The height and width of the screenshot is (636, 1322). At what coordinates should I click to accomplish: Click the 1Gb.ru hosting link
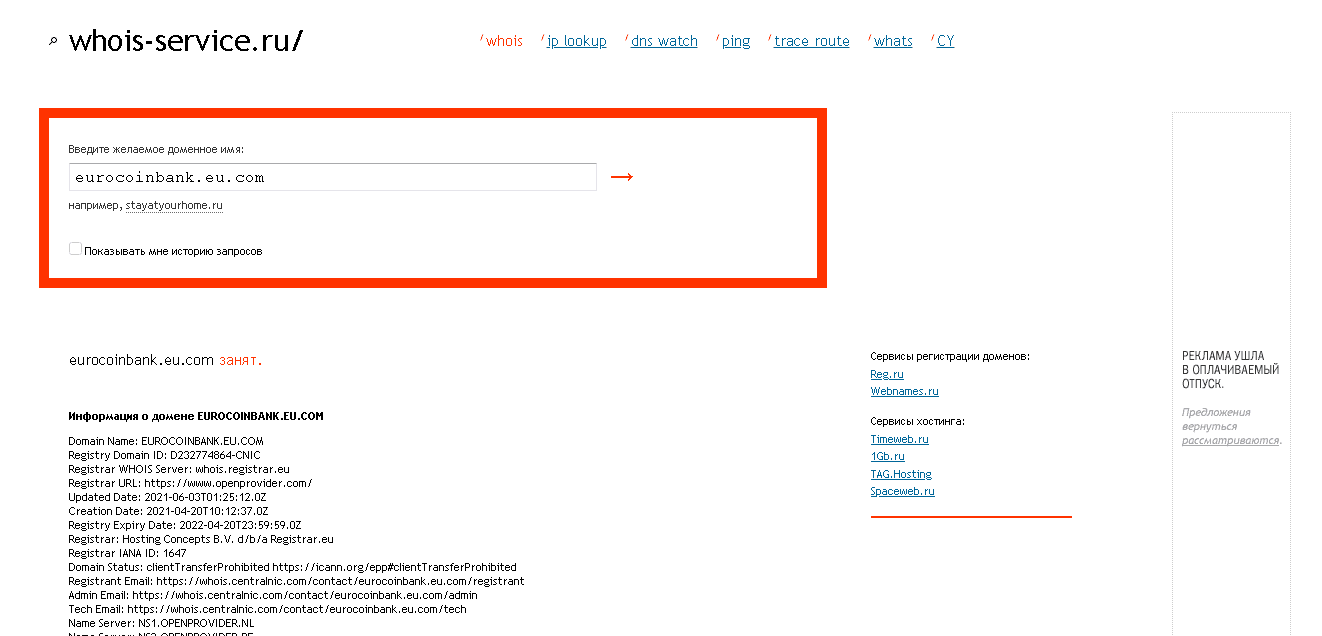coord(887,456)
